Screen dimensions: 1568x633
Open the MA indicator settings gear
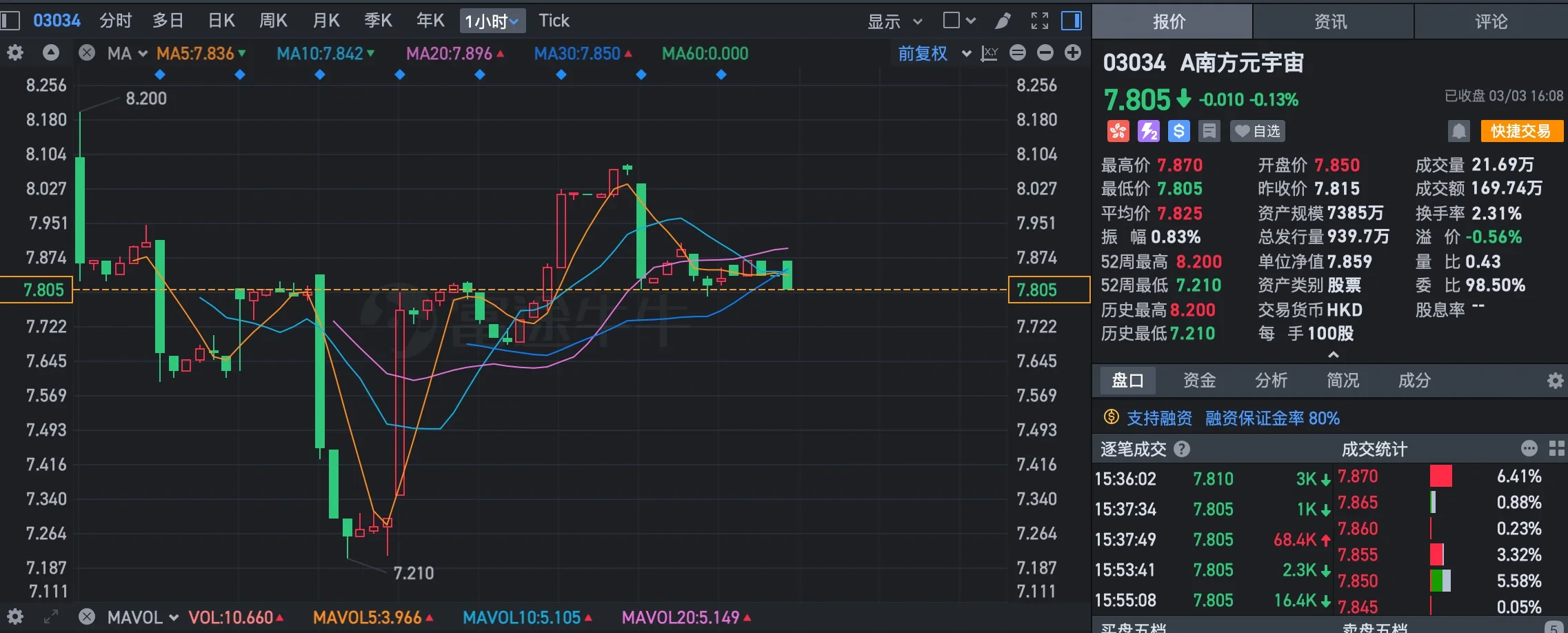pyautogui.click(x=15, y=53)
